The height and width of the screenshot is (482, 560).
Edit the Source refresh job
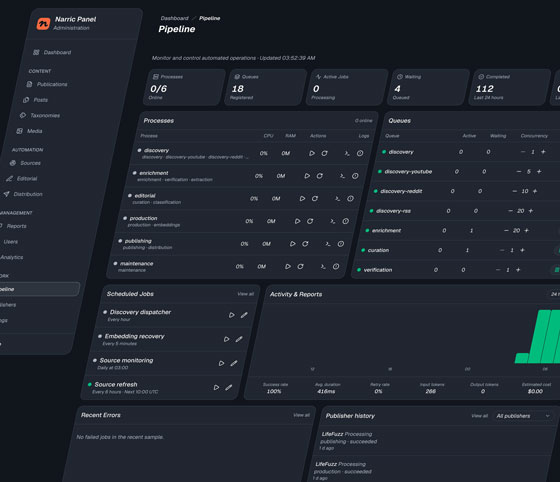click(229, 387)
